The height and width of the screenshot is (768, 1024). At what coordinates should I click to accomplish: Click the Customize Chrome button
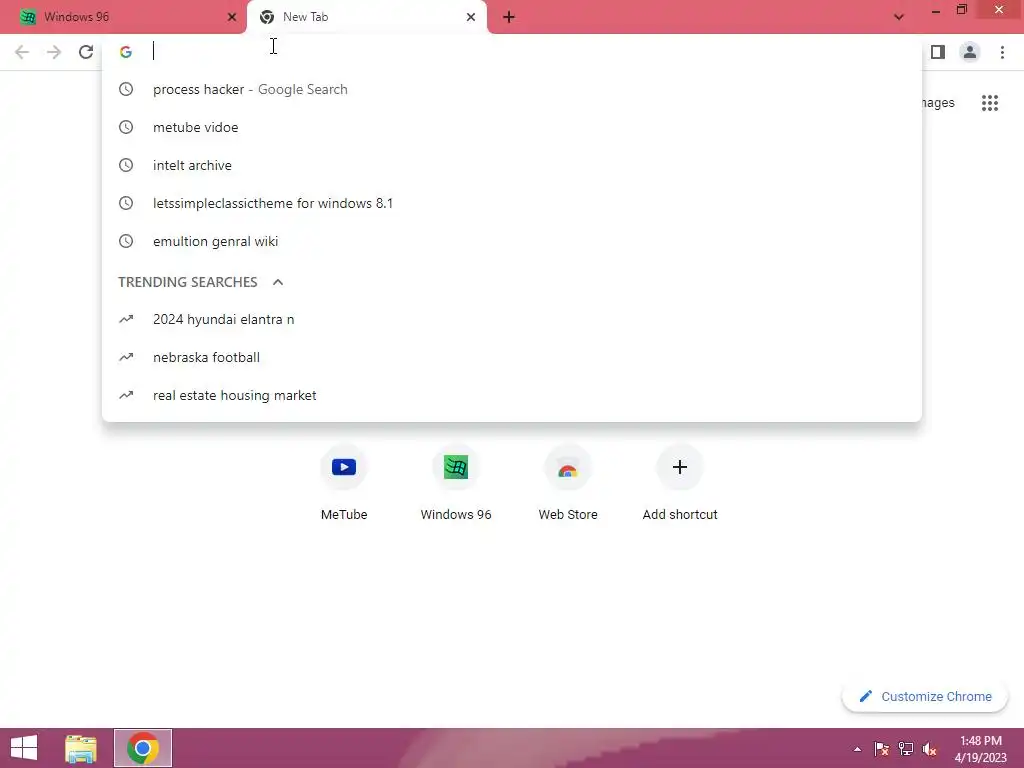(x=925, y=697)
